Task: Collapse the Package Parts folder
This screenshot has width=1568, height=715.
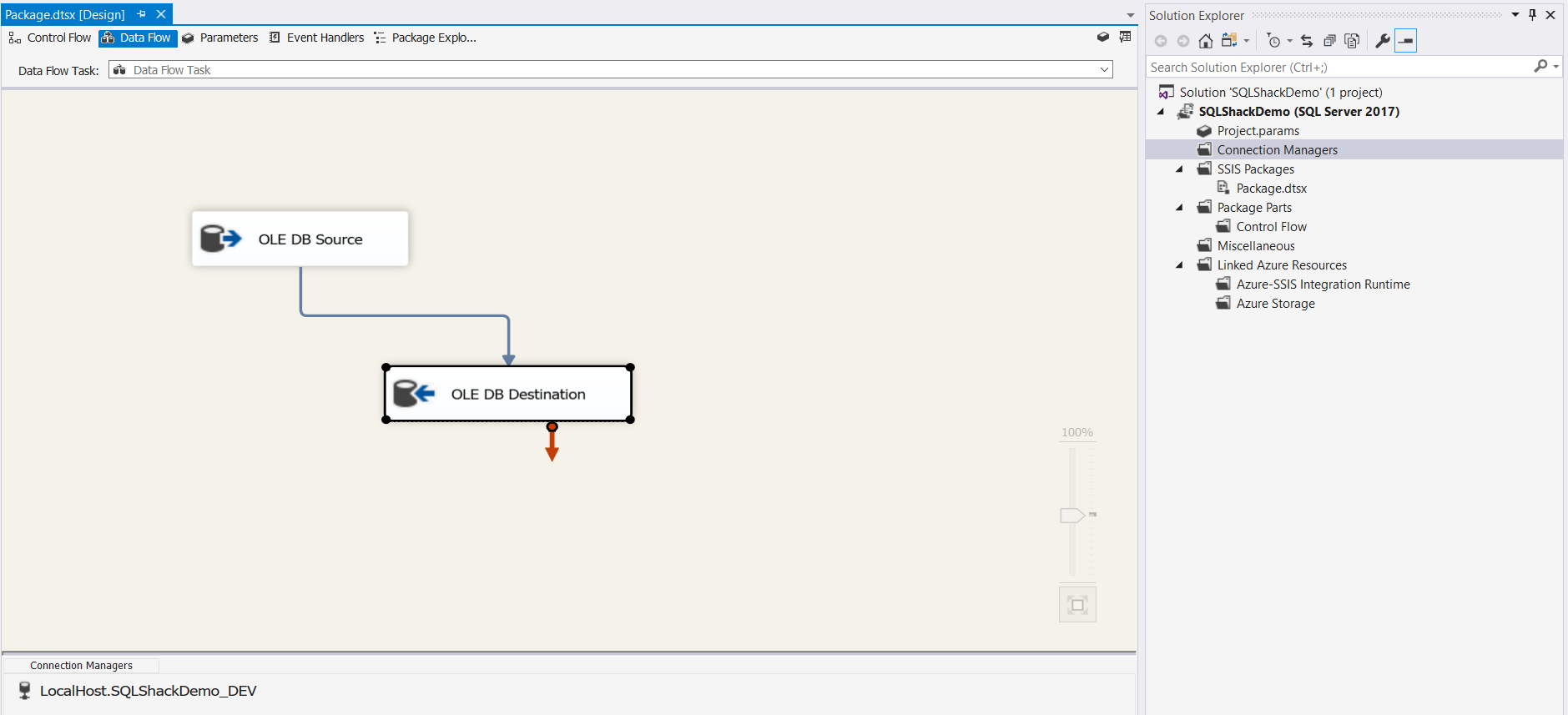Action: (x=1180, y=208)
